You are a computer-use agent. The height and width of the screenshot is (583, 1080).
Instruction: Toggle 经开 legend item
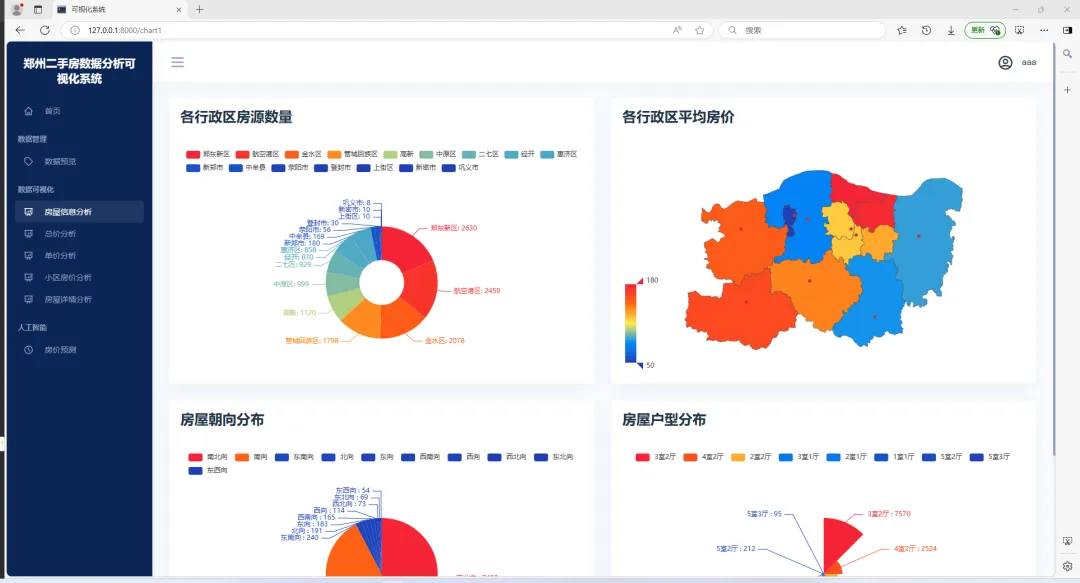click(x=519, y=154)
